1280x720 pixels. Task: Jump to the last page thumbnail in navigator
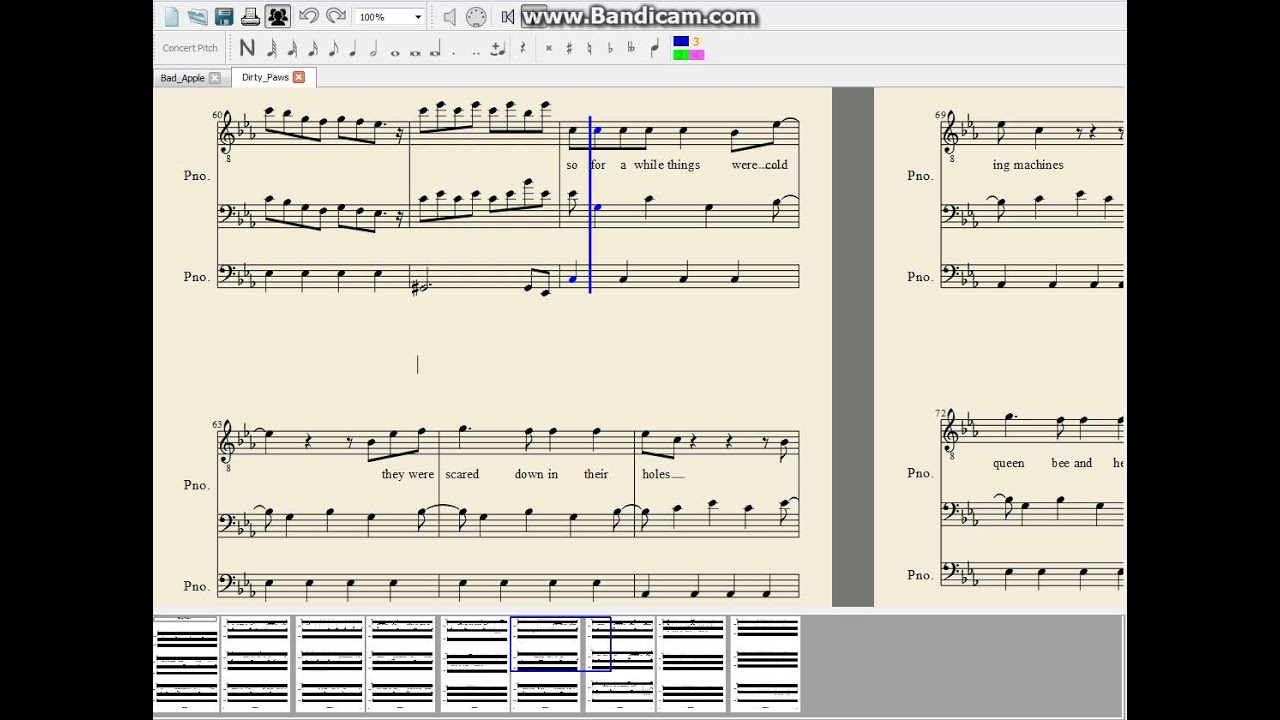[x=766, y=664]
